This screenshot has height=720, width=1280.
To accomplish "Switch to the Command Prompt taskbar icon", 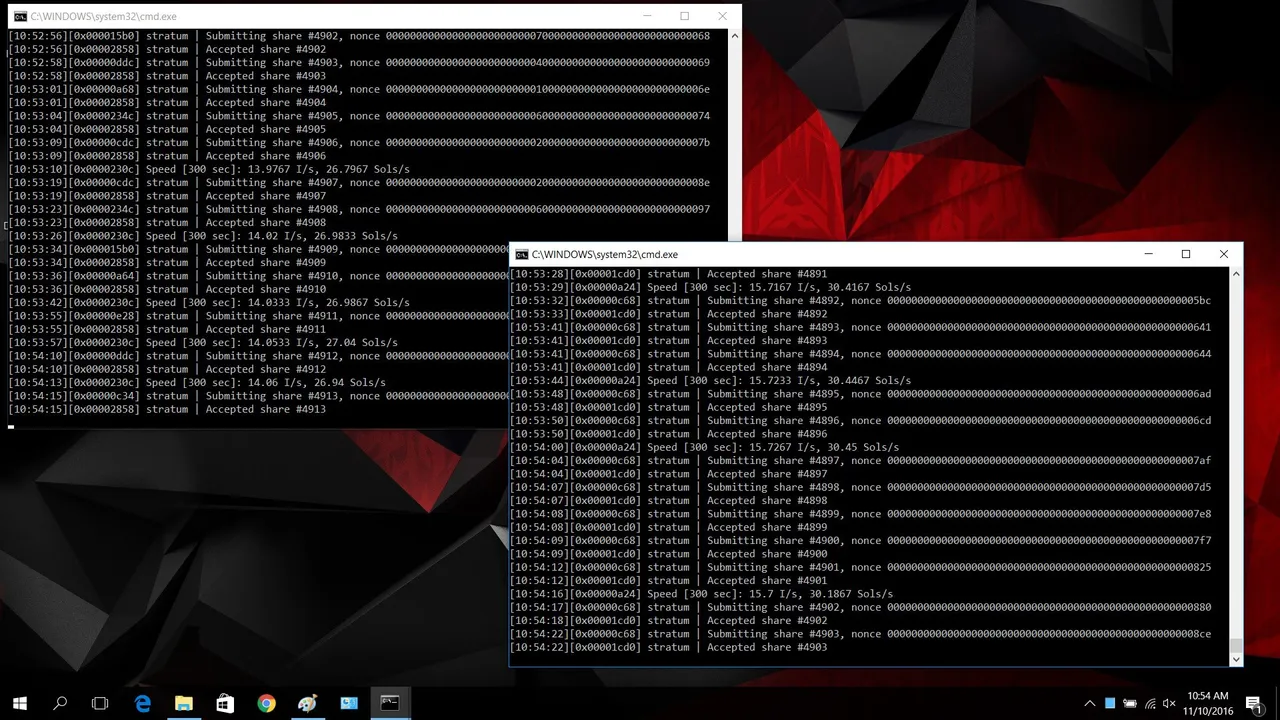I will tap(390, 703).
